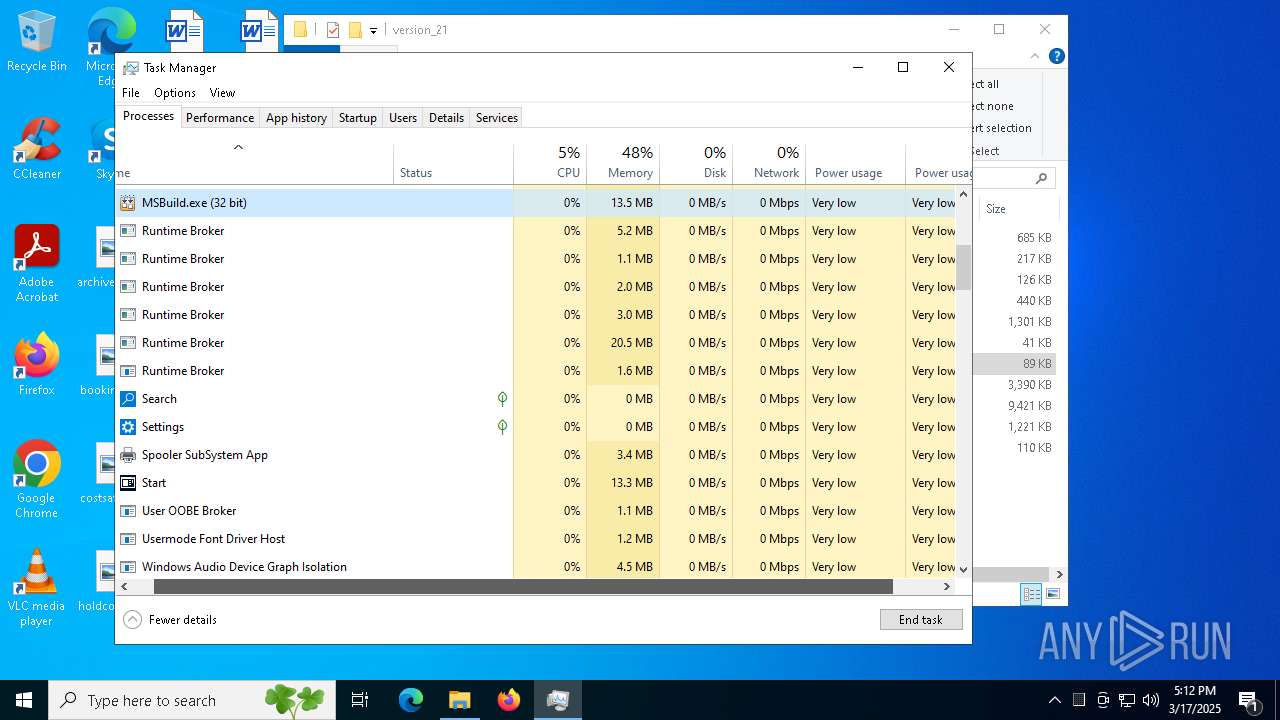Click the End task button
Image resolution: width=1280 pixels, height=720 pixels.
pyautogui.click(x=921, y=620)
